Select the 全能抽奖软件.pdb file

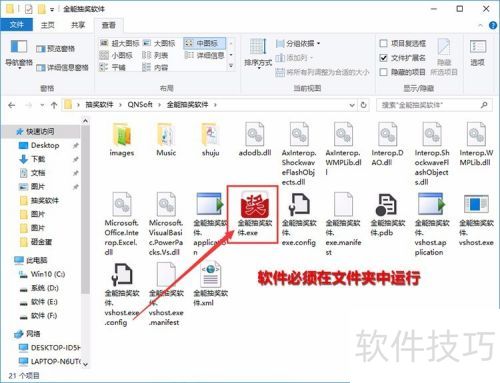(387, 214)
